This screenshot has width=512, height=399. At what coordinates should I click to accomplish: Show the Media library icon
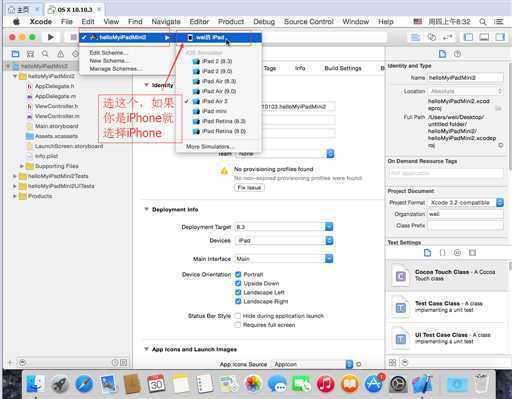point(472,253)
